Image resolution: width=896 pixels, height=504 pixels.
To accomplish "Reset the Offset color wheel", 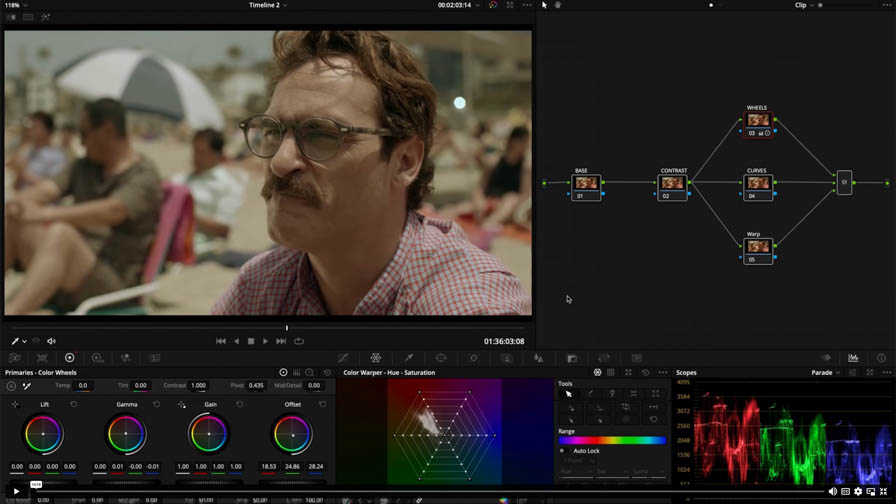I will click(322, 404).
